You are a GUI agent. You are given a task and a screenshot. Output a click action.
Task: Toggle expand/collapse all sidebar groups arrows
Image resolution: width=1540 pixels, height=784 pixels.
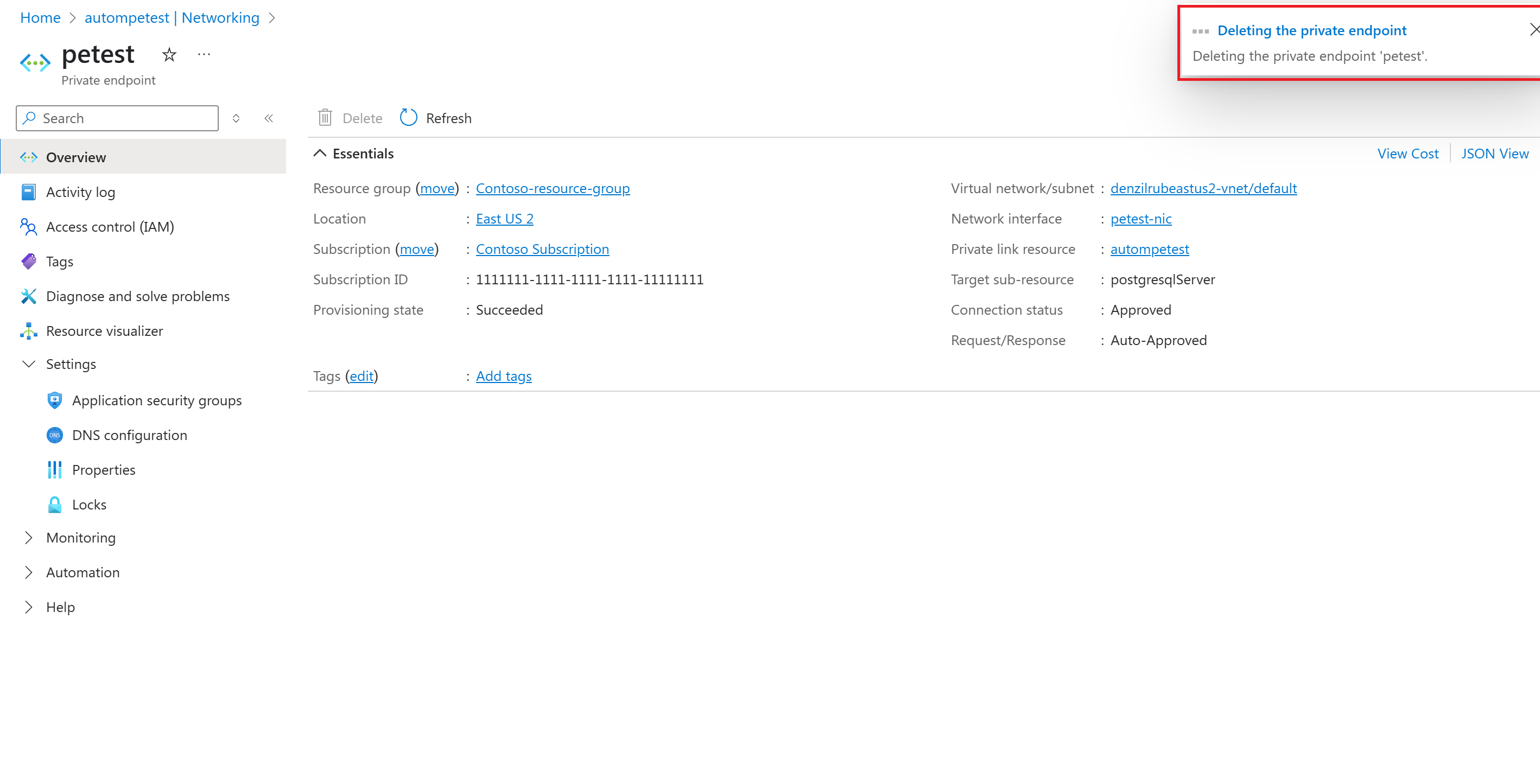[236, 118]
